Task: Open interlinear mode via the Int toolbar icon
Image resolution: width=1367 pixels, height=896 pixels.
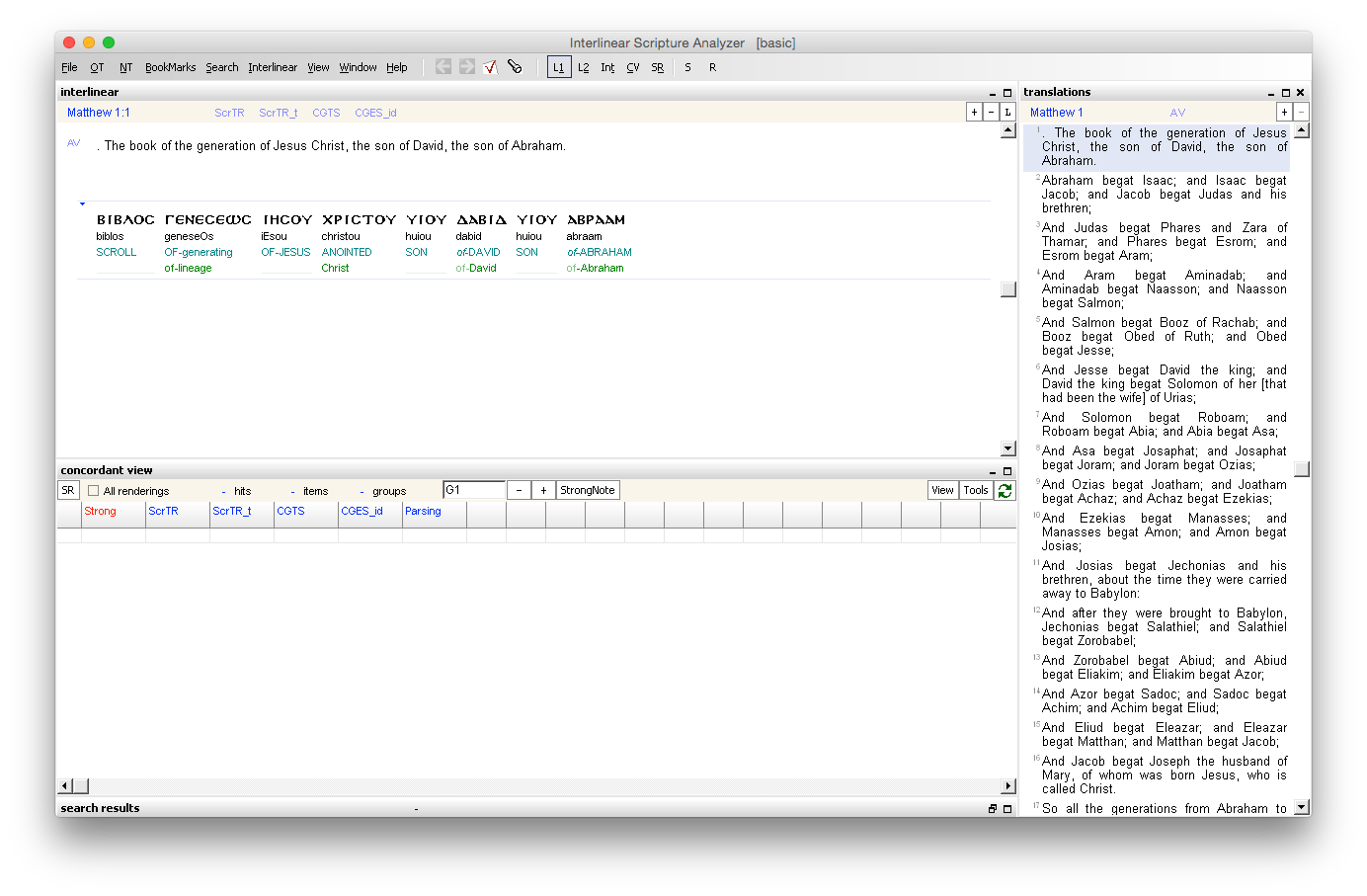Action: [607, 67]
